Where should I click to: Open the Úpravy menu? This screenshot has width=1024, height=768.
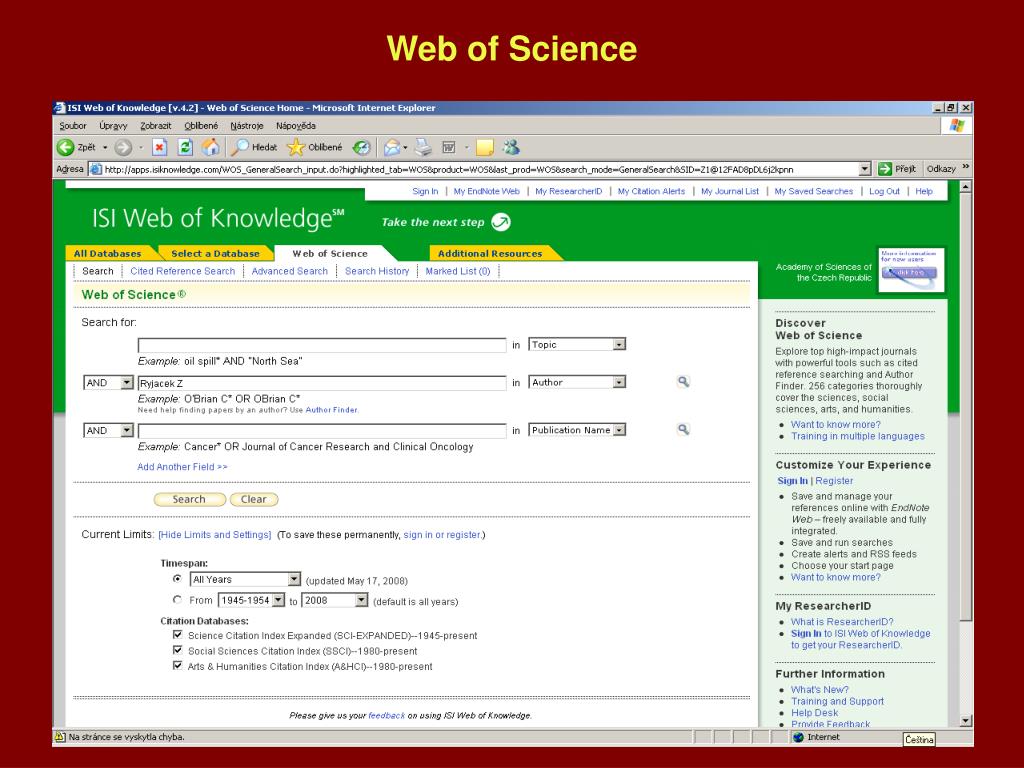(x=113, y=125)
